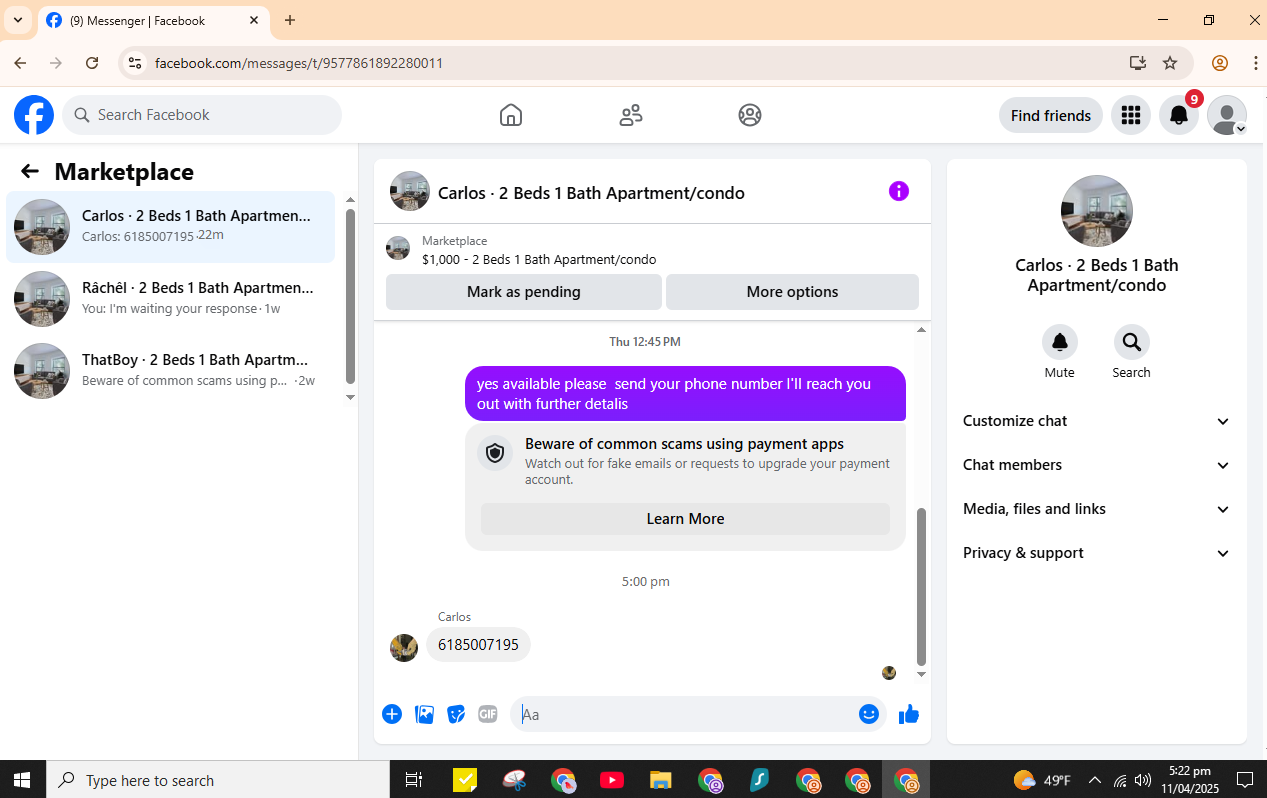Open Chrome three-dot menu
Image resolution: width=1267 pixels, height=798 pixels.
tap(1255, 63)
